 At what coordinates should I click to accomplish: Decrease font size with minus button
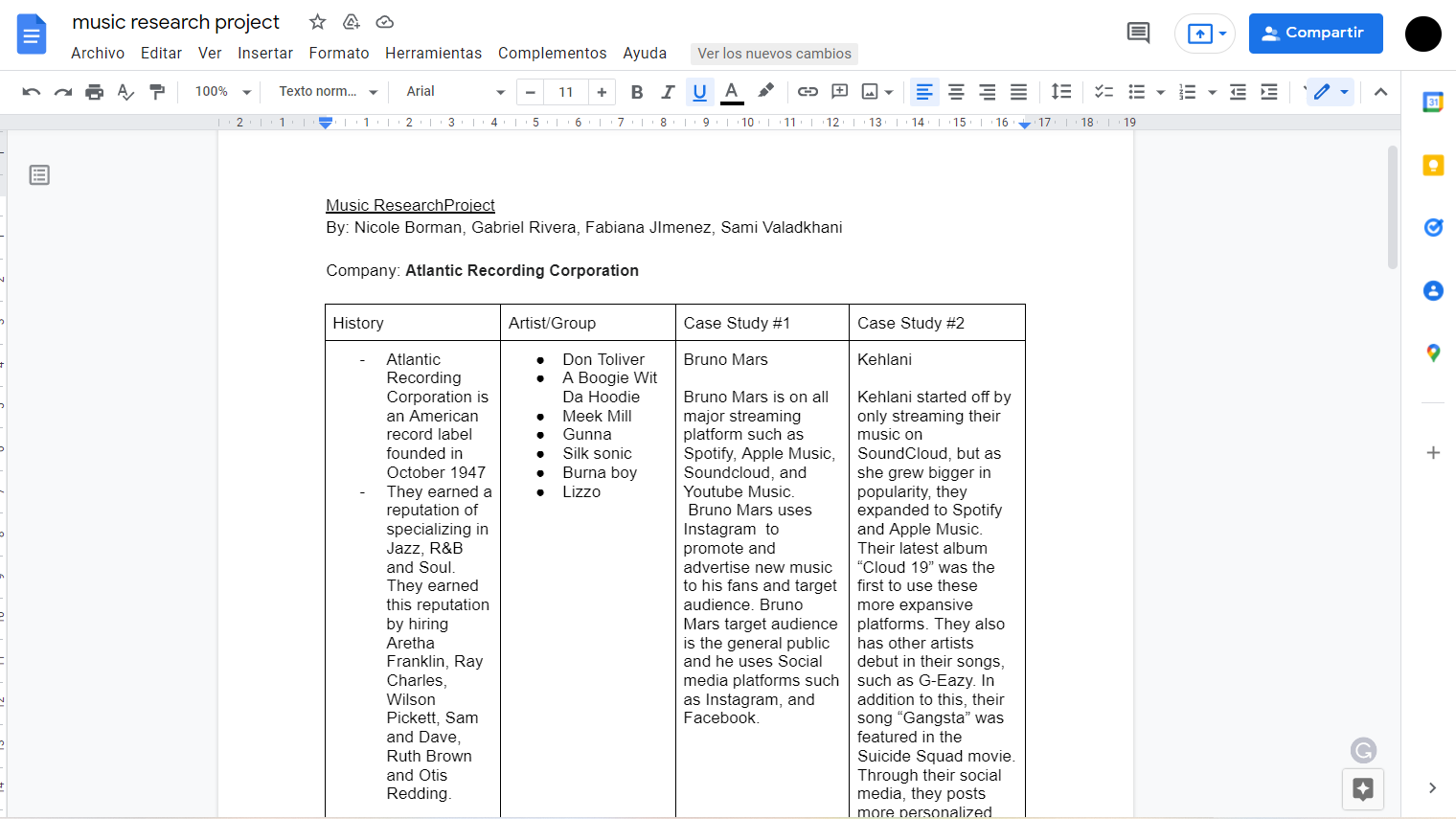point(531,92)
